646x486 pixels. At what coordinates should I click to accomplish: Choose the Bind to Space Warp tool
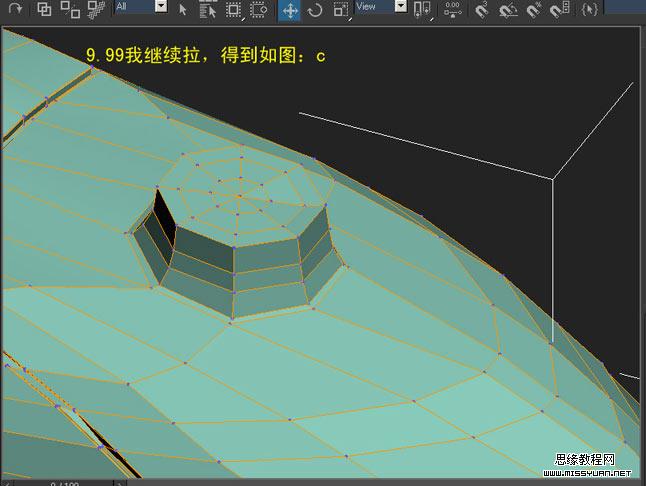pyautogui.click(x=96, y=9)
